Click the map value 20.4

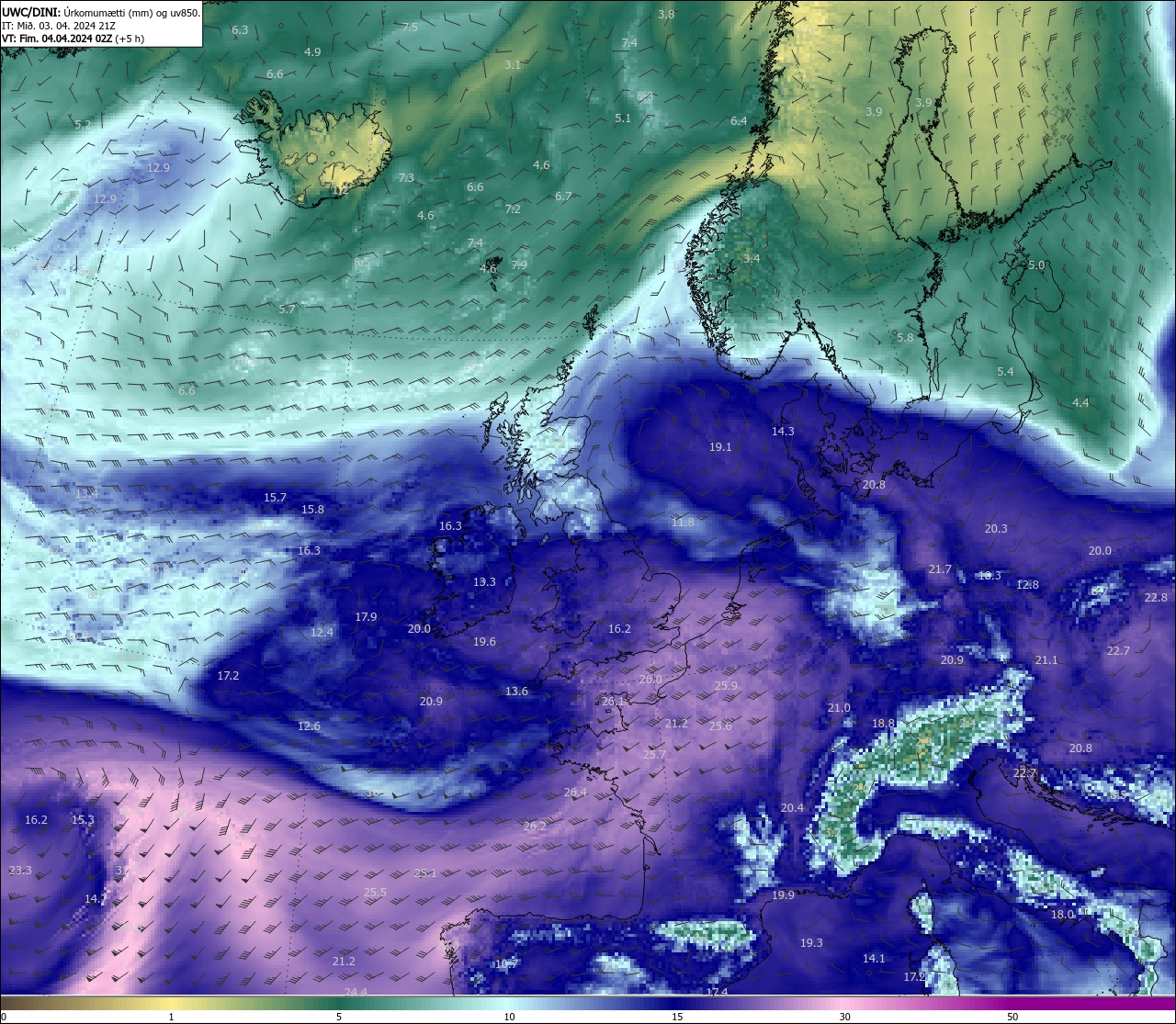pos(792,808)
